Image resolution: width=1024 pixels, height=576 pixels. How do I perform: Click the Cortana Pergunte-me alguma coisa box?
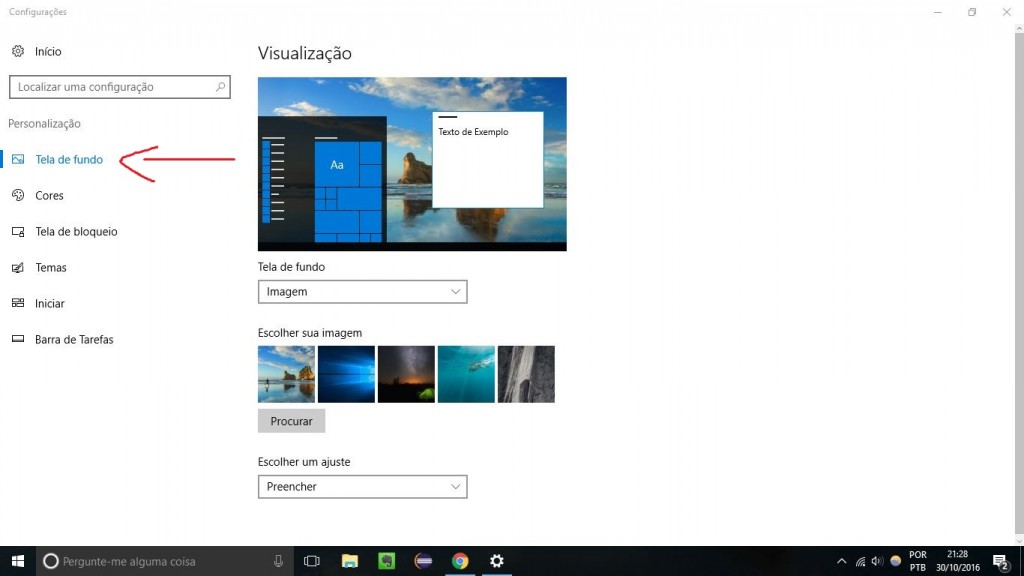tap(163, 561)
